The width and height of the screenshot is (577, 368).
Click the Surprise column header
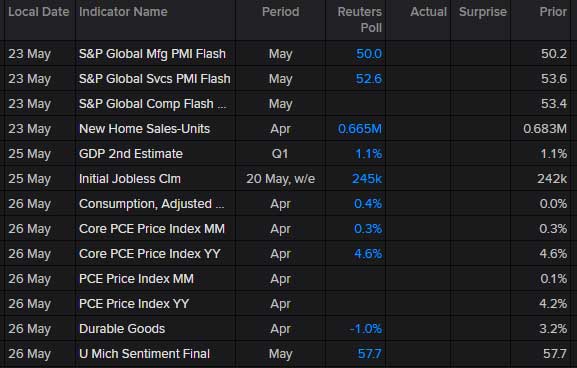[483, 12]
